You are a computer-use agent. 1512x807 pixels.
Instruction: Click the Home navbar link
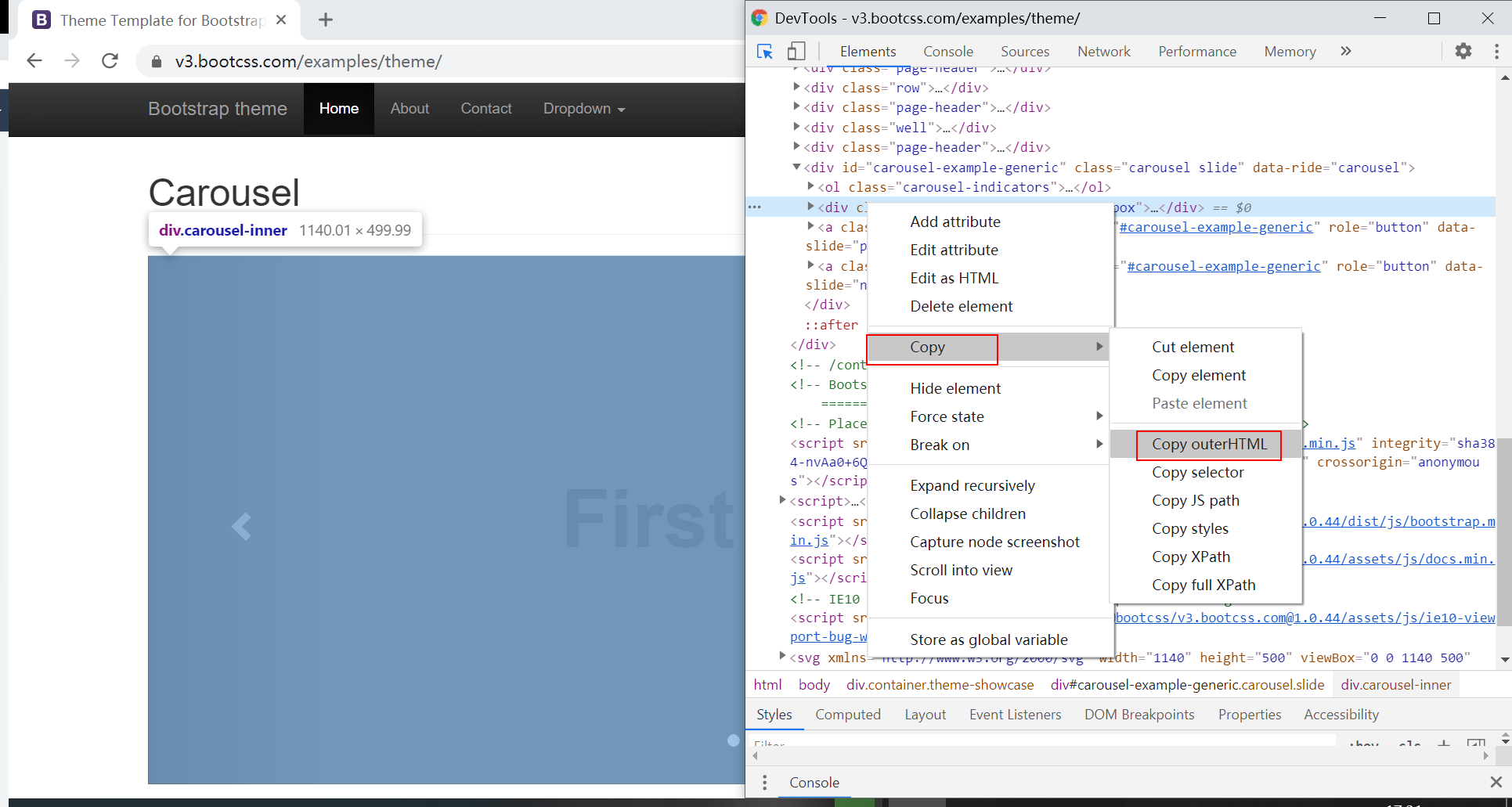[339, 109]
